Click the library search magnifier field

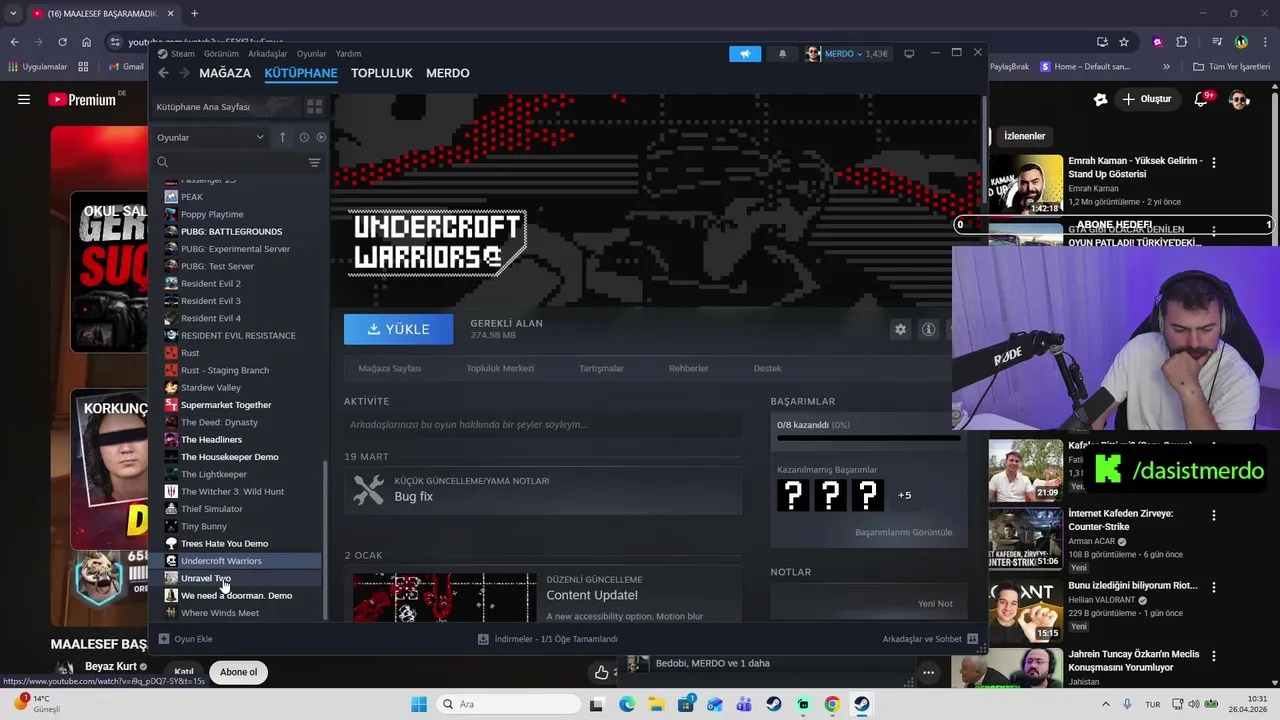pyautogui.click(x=228, y=162)
